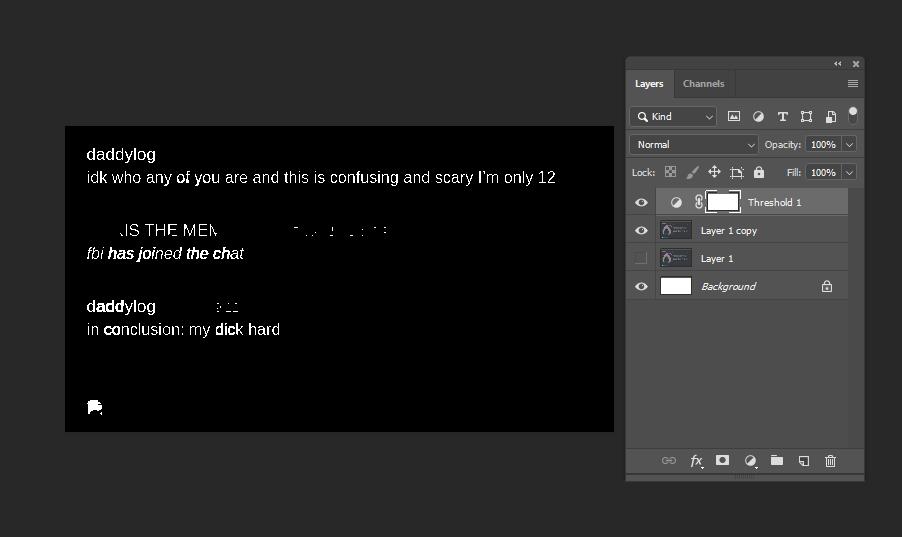
Task: Show the hidden Layer 1
Action: point(641,258)
